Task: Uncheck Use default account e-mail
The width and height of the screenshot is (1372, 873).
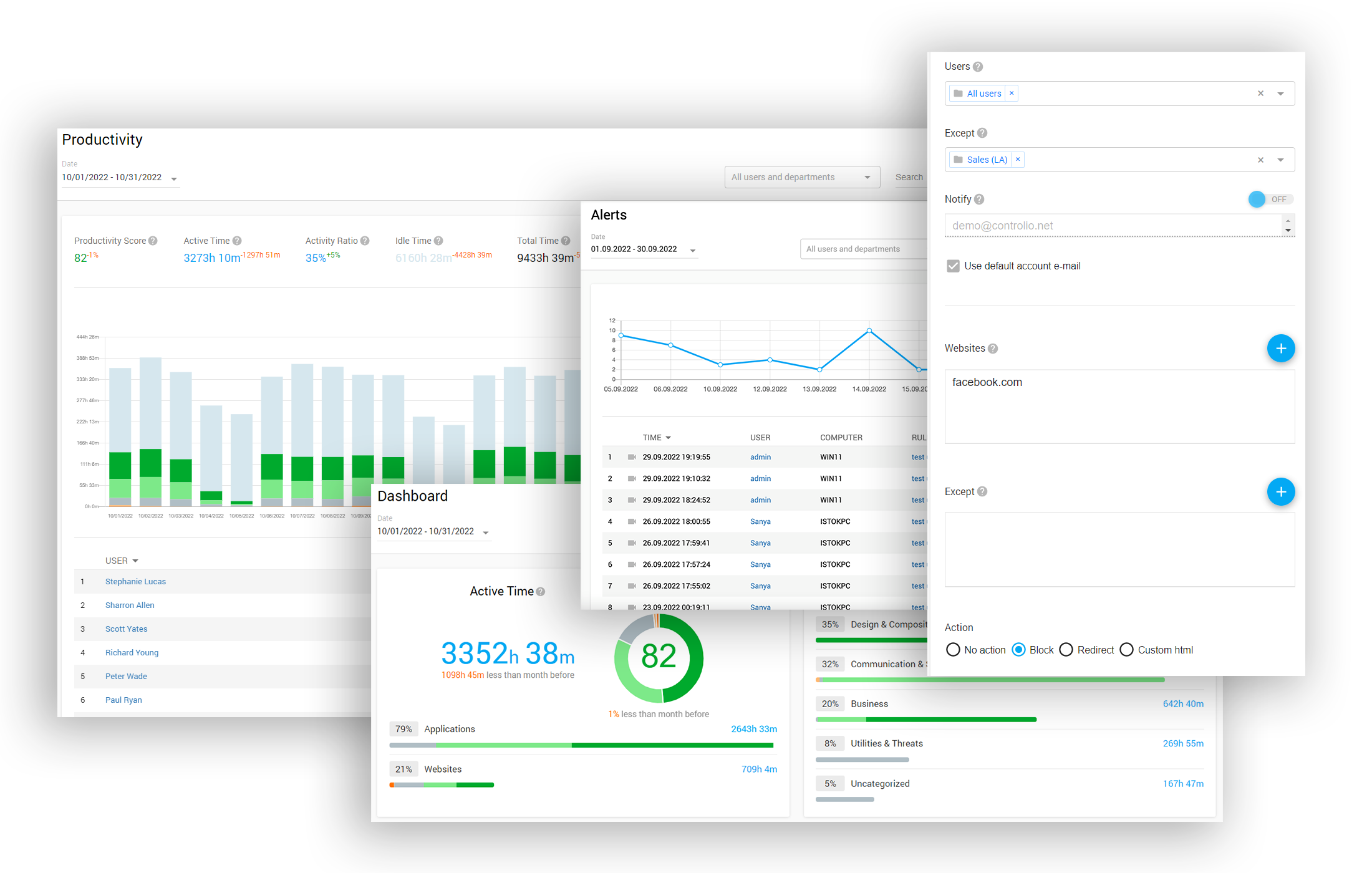Action: (x=953, y=266)
